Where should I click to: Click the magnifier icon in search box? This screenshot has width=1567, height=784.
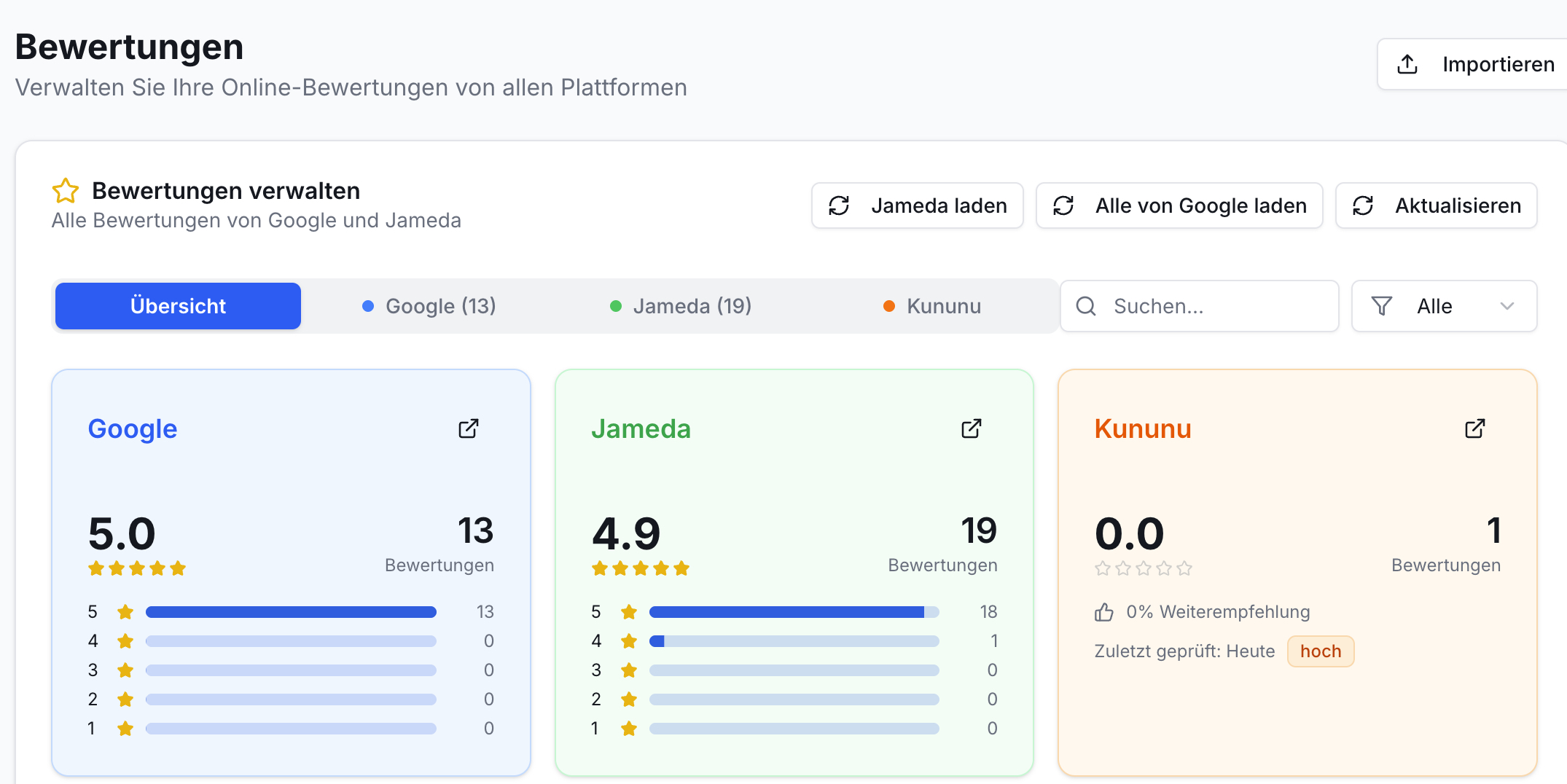1086,306
